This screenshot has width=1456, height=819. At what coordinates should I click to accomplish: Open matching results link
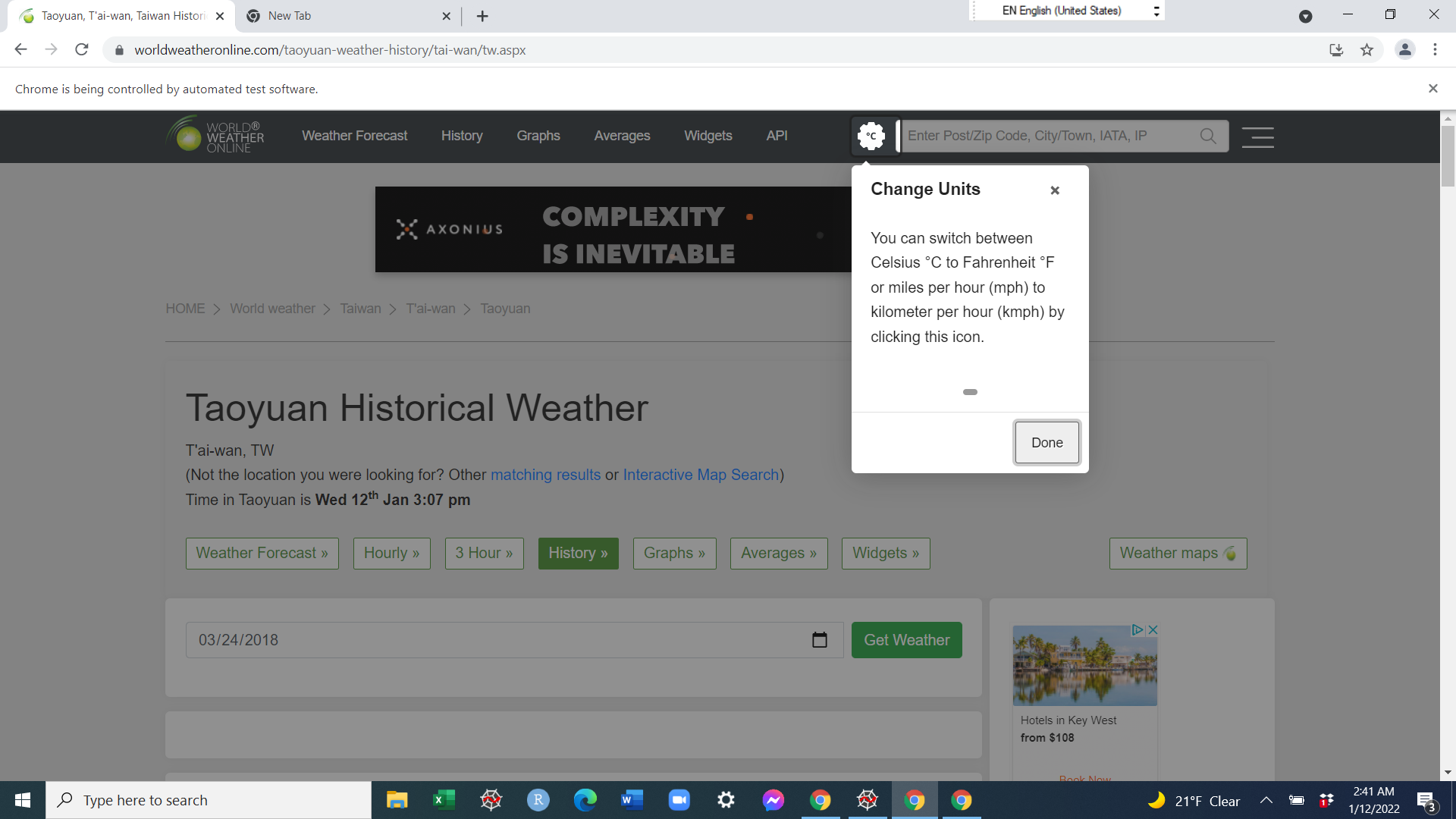coord(545,475)
